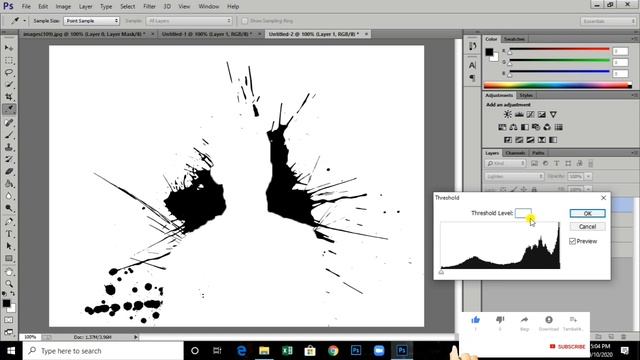Expand the layer Opacity slider arrow
The image size is (640, 360).
pos(588,177)
